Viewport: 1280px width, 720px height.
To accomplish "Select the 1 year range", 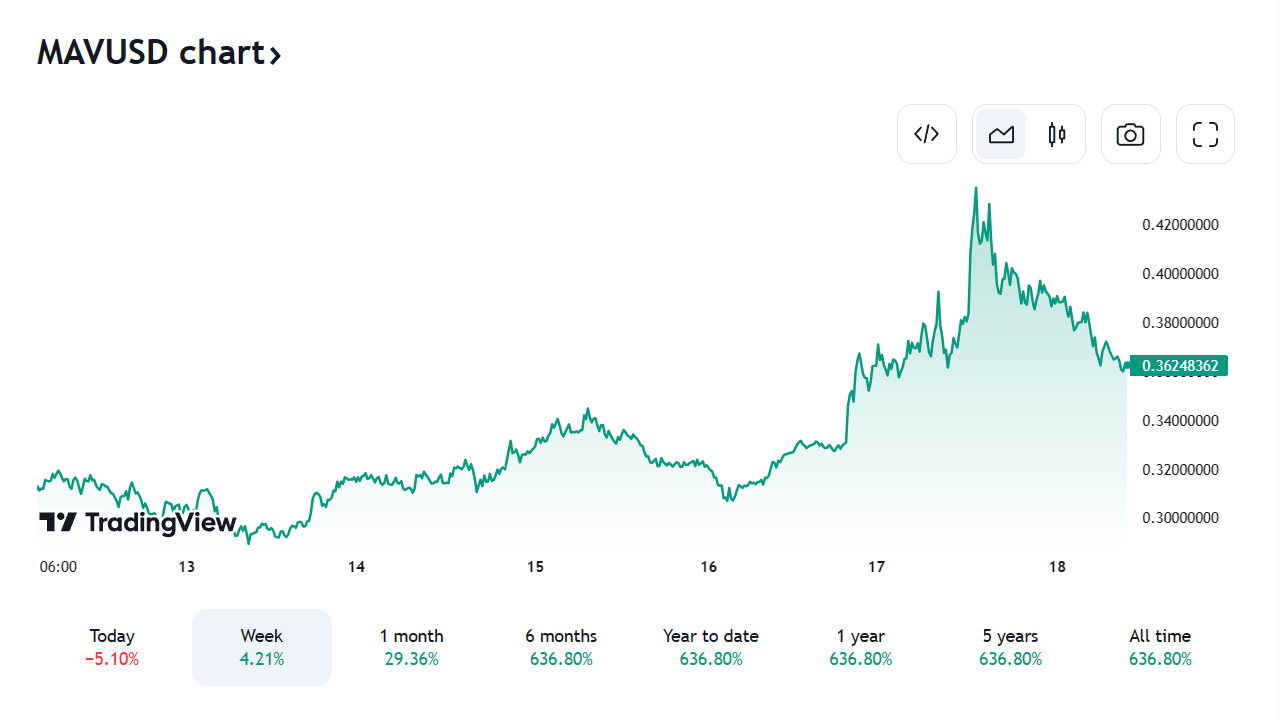I will (x=861, y=647).
